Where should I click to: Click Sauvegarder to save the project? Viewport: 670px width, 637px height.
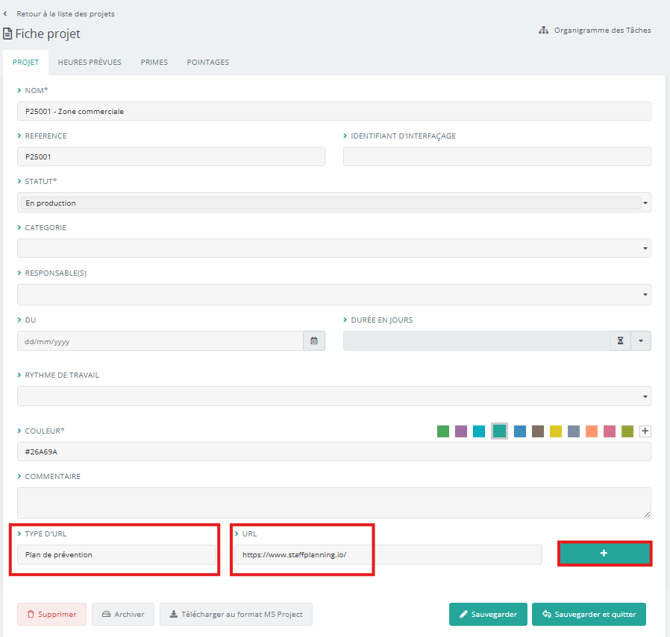click(488, 614)
